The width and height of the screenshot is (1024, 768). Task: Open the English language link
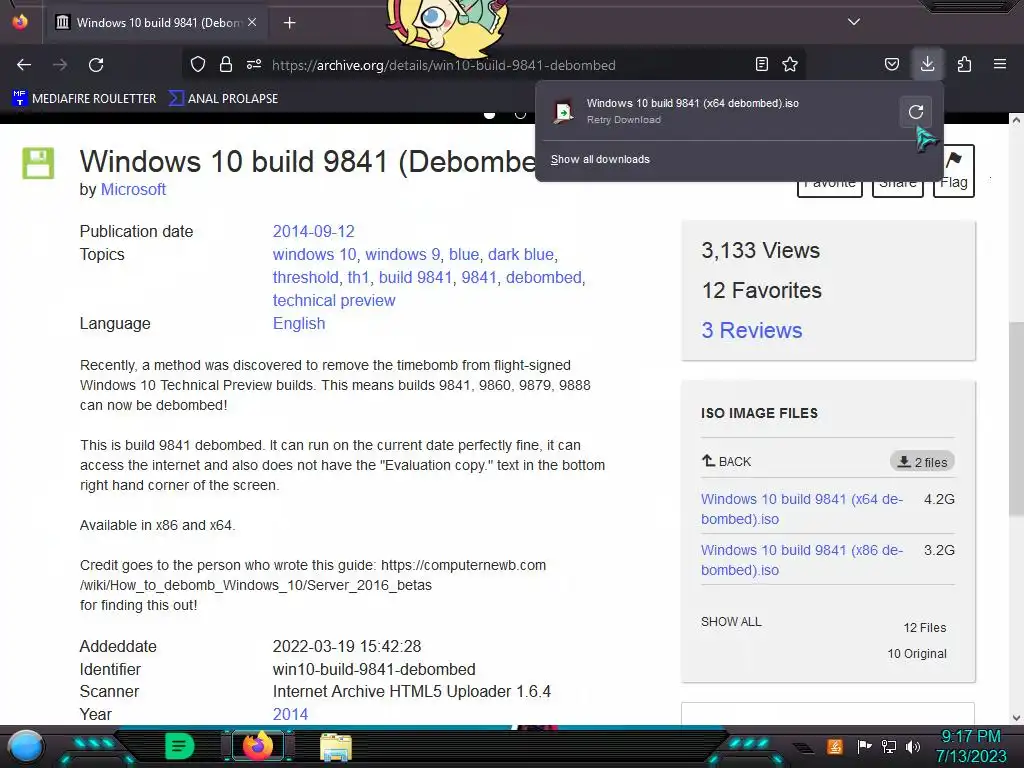298,323
